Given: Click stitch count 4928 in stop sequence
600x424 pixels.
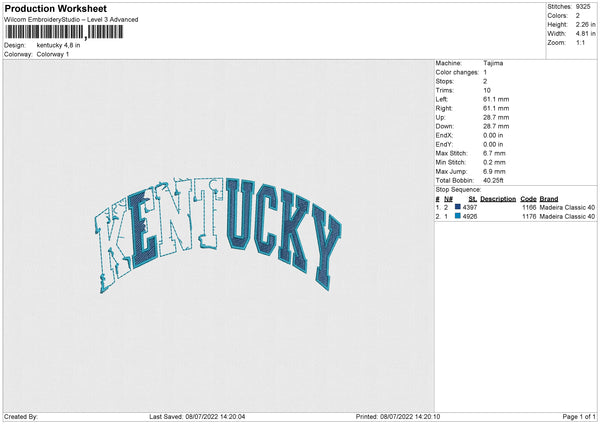Looking at the screenshot, I should click(470, 217).
